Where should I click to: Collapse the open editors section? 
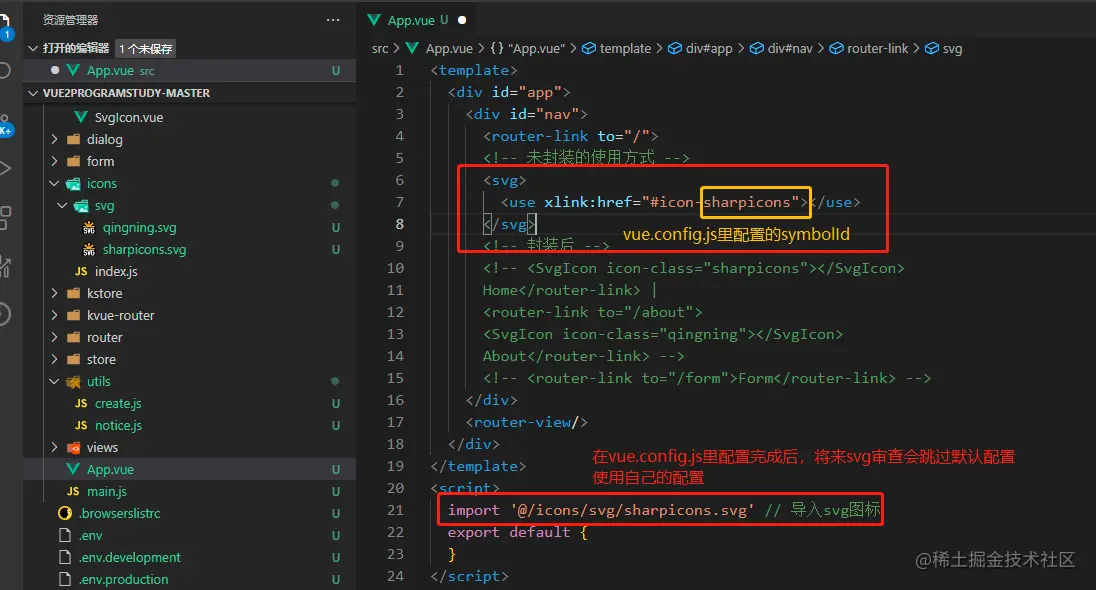click(33, 48)
